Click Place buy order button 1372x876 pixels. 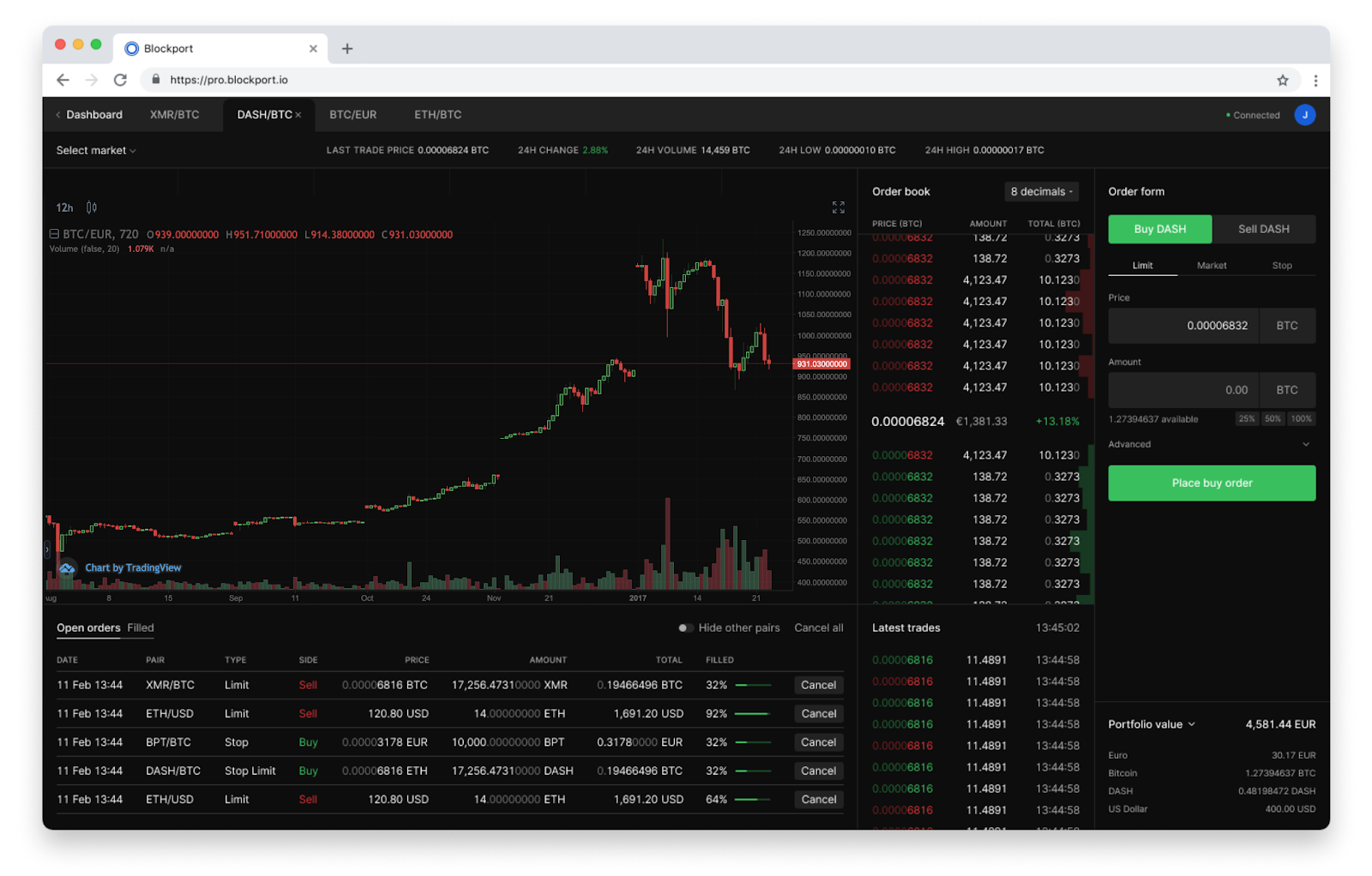(1212, 483)
